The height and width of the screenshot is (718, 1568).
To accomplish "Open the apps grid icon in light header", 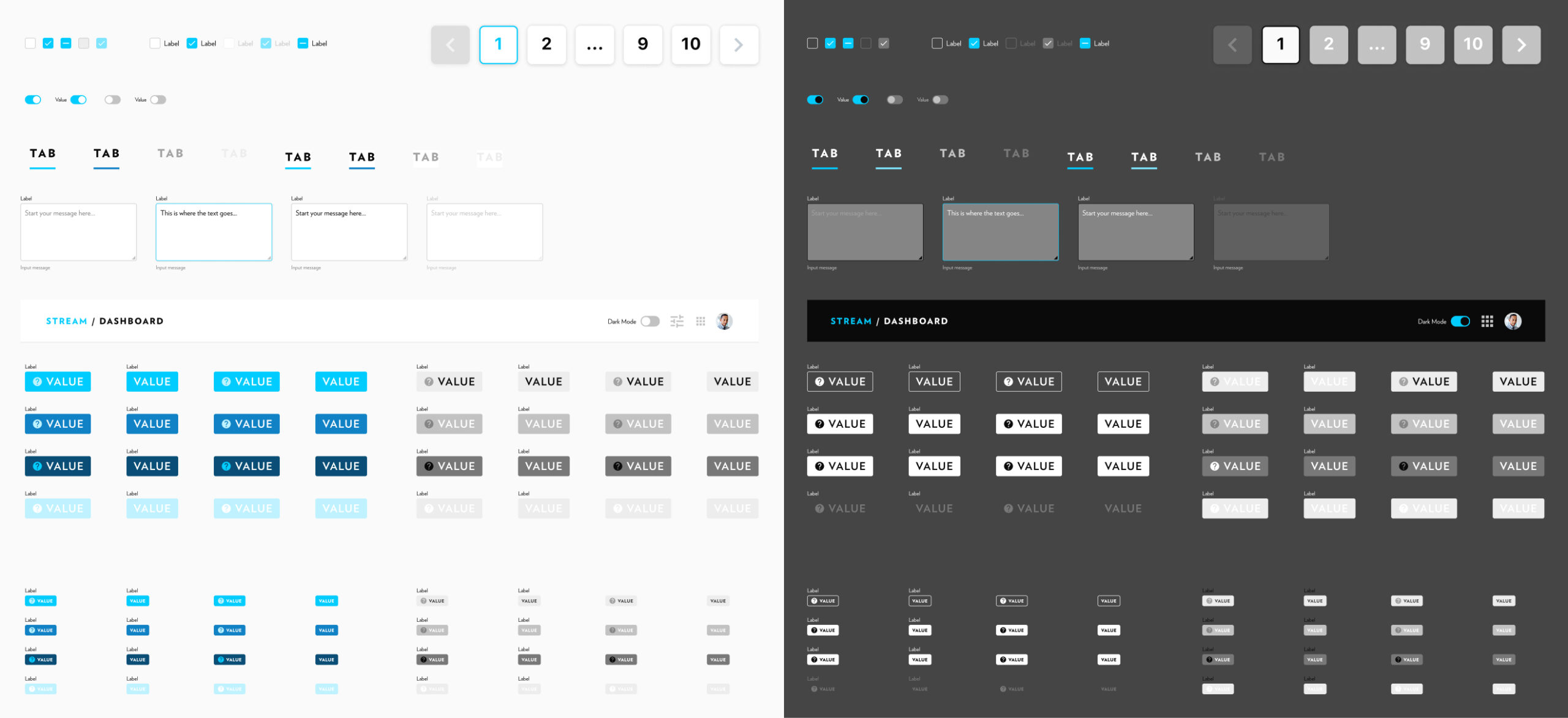I will point(701,321).
